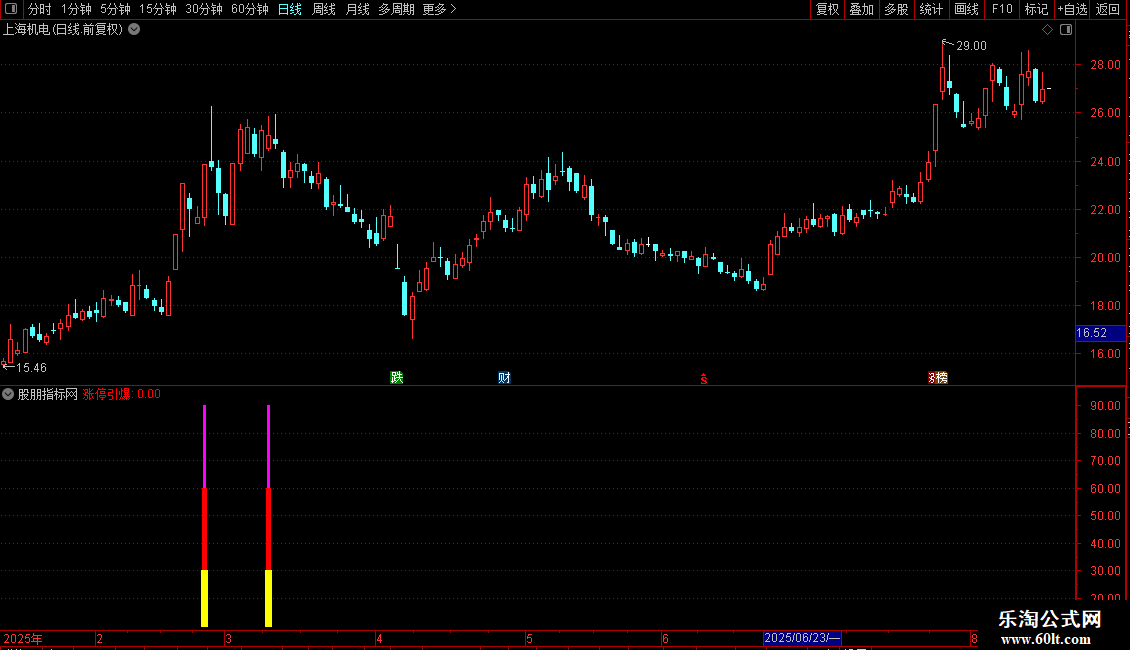
Task: Expand the 更多 periods menu
Action: [x=439, y=9]
